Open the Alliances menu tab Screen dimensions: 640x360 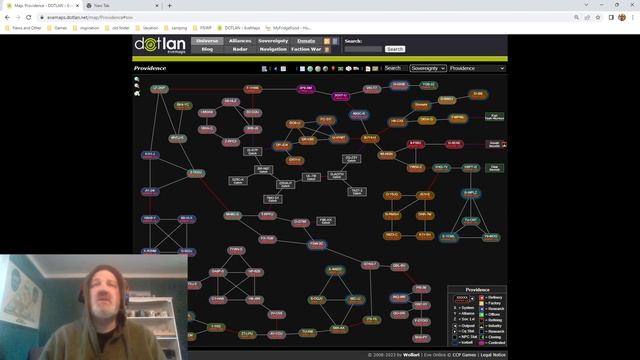240,41
